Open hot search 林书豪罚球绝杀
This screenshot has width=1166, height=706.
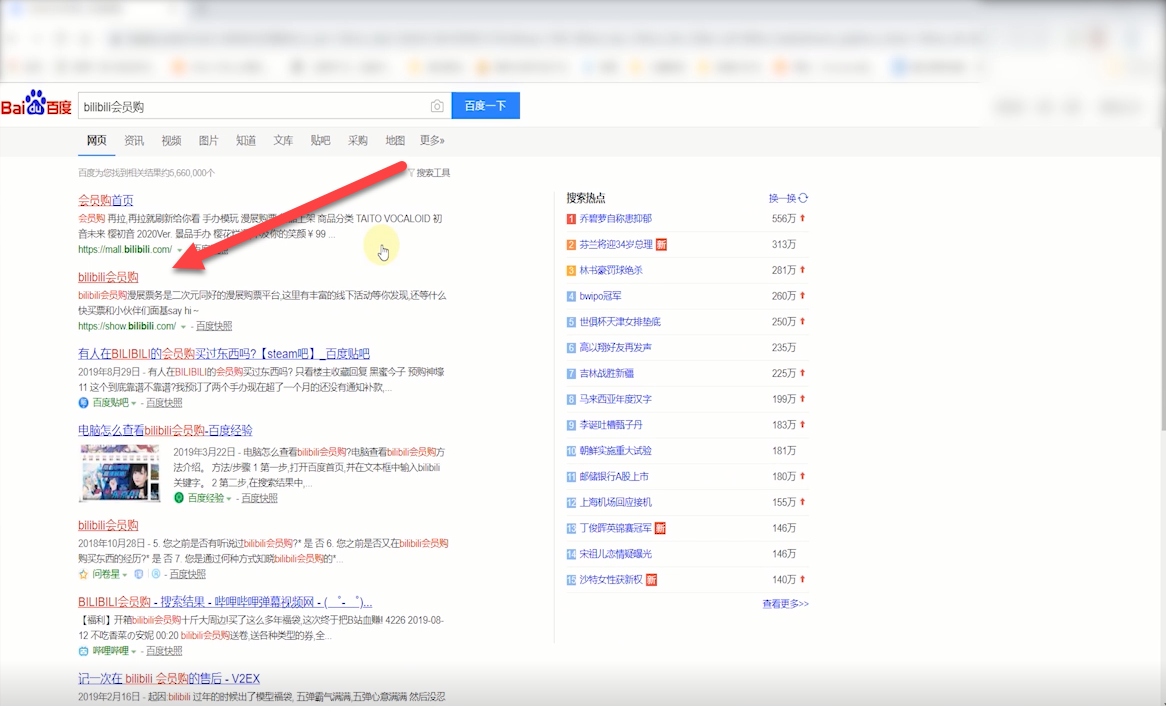click(x=611, y=270)
